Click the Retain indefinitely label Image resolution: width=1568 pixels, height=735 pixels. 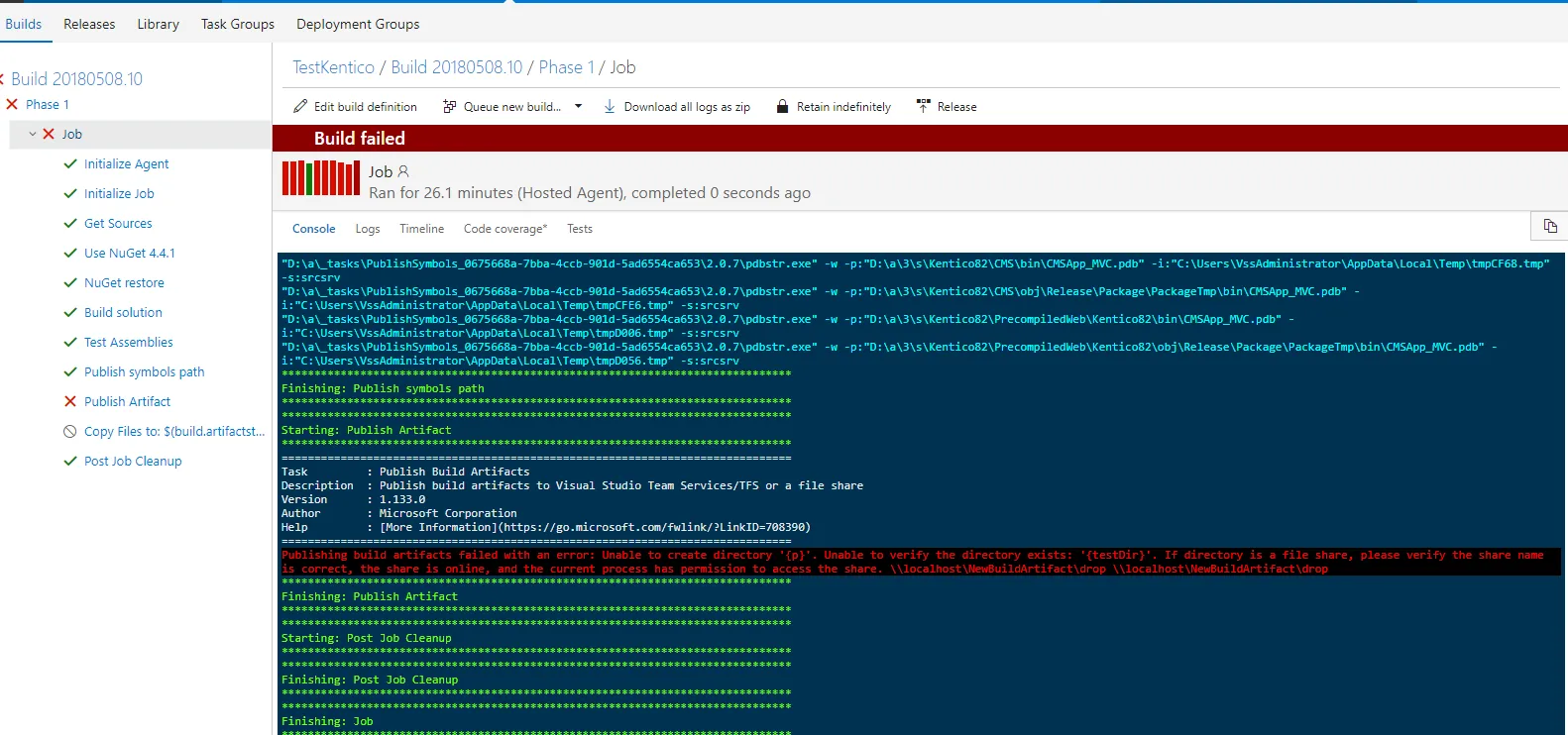click(843, 106)
